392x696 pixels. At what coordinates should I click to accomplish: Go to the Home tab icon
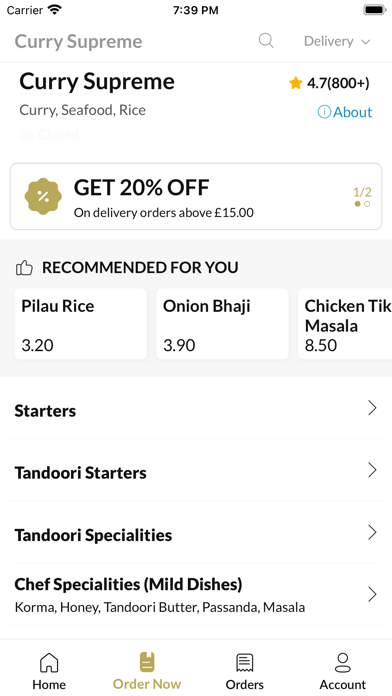click(49, 663)
